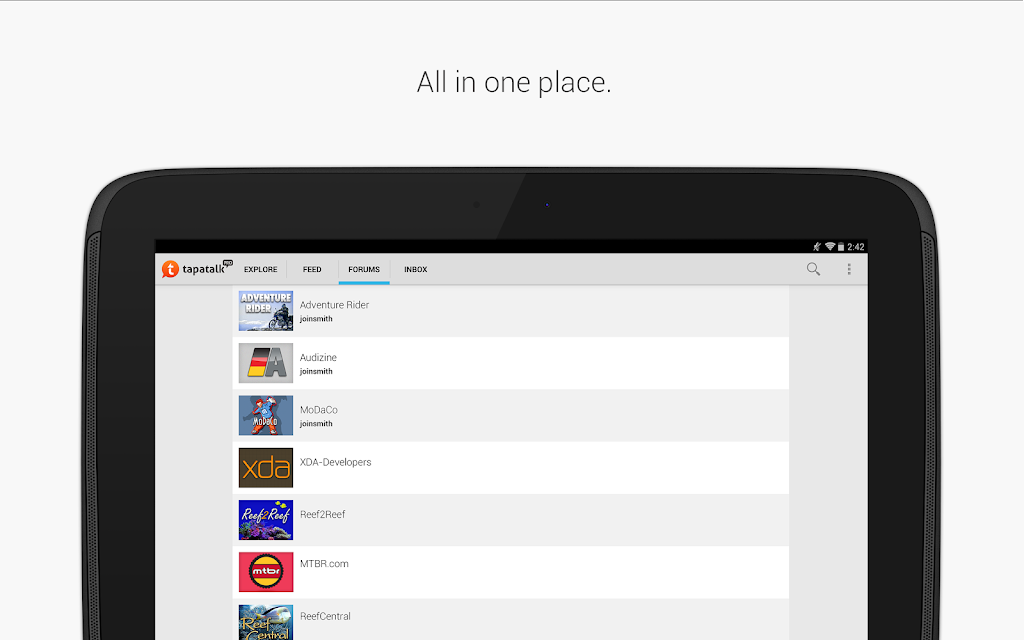Select the Adventure Rider forum name
1024x640 pixels.
tap(334, 305)
